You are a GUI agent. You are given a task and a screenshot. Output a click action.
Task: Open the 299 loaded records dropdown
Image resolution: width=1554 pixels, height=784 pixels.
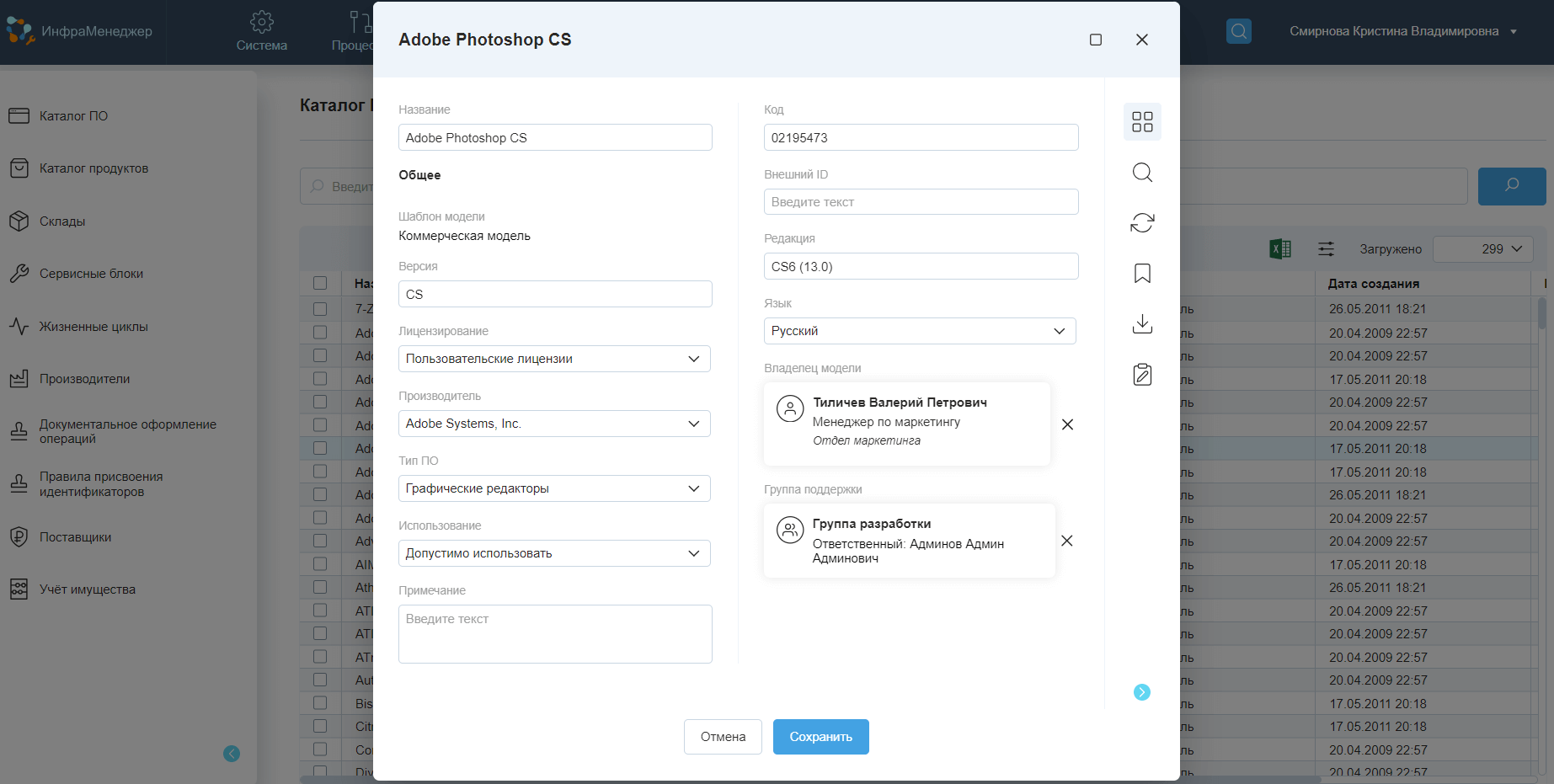(x=1482, y=249)
